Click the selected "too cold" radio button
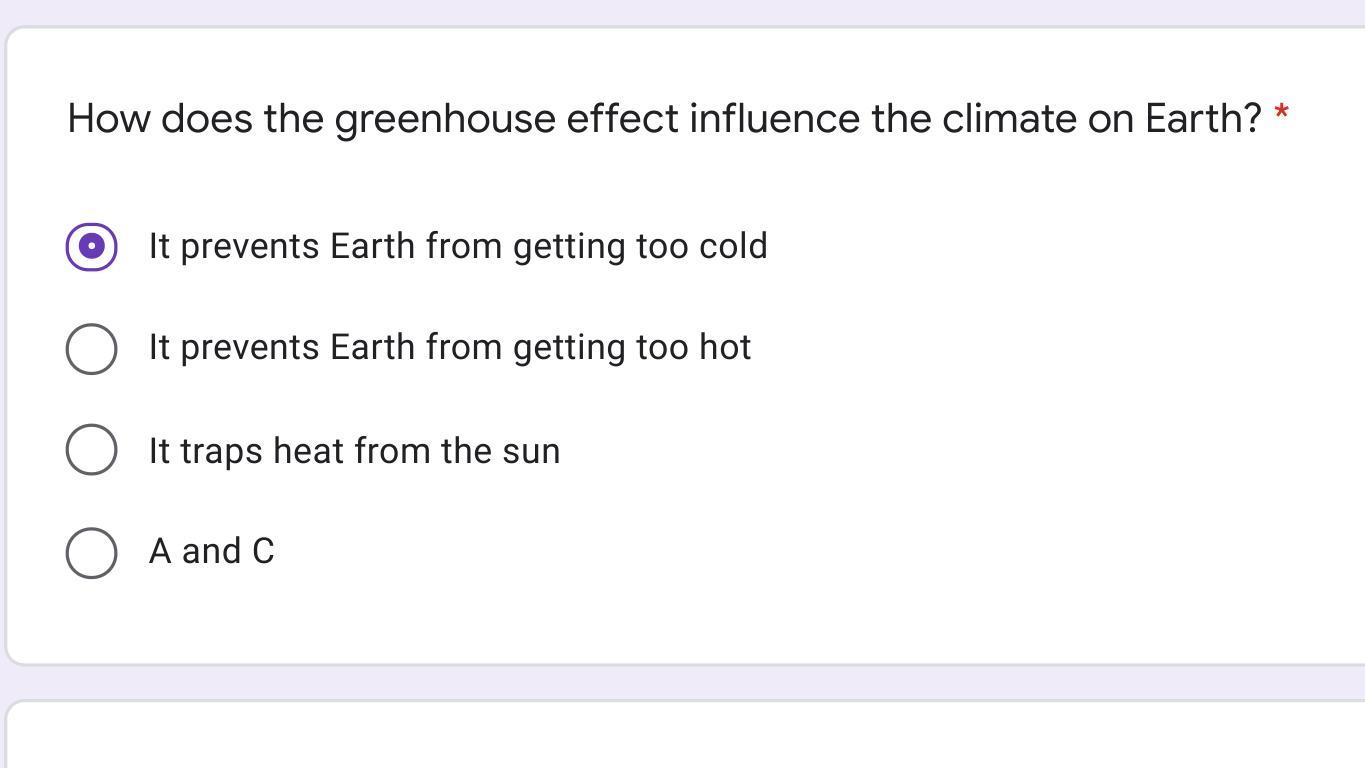The image size is (1365, 768). point(91,247)
